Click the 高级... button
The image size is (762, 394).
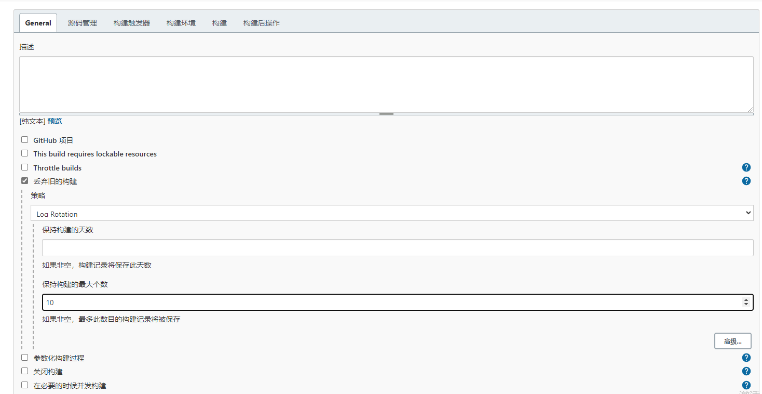pos(732,341)
